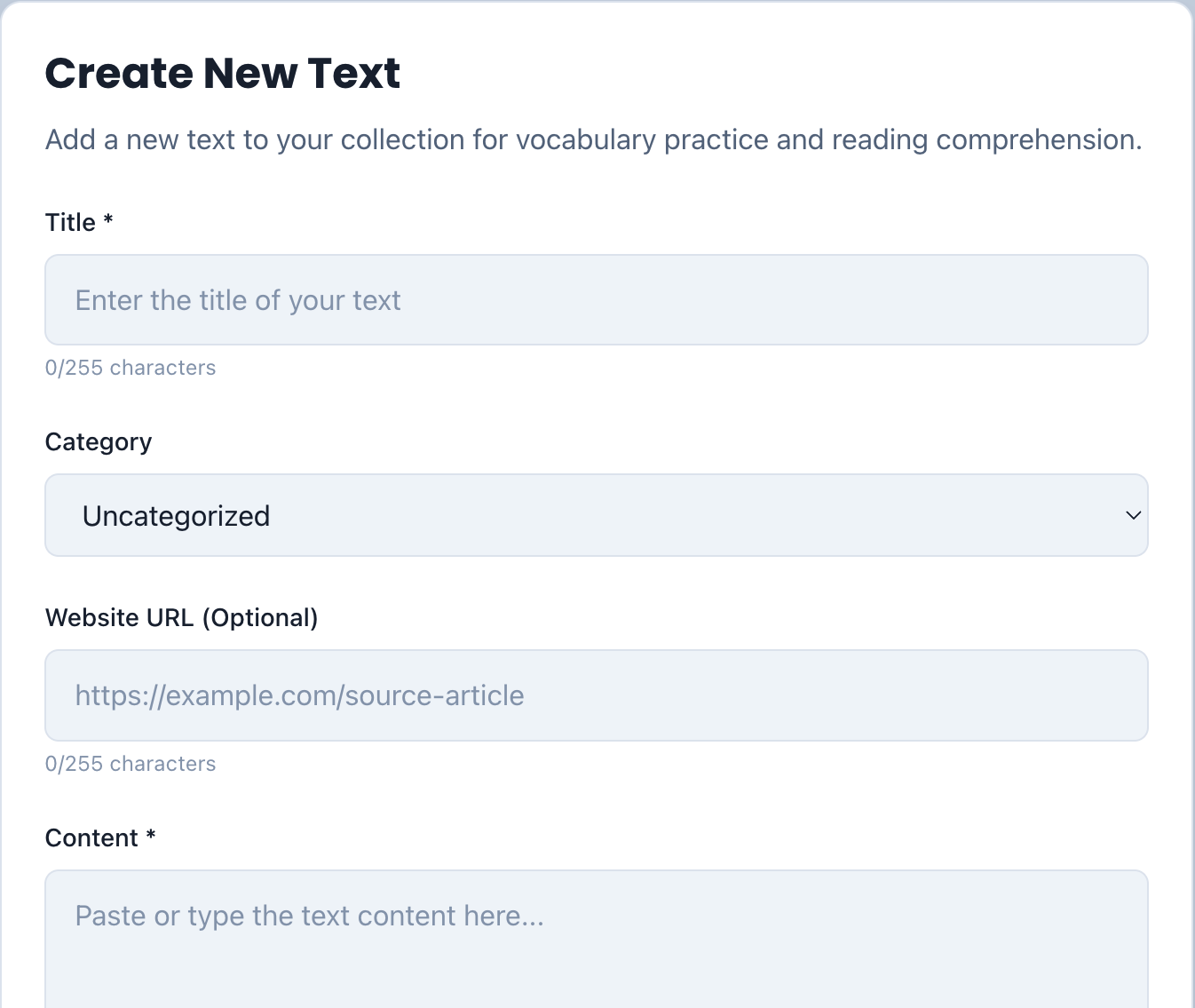Click the 'Category' label
The image size is (1195, 1008).
point(98,441)
